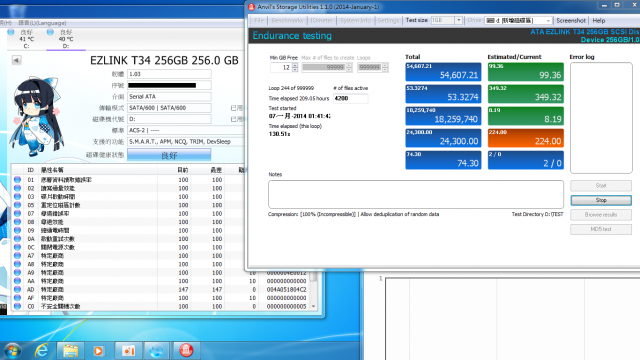Viewport: 640px width, 360px height.
Task: Open Windows Media Player from taskbar
Action: point(98,351)
